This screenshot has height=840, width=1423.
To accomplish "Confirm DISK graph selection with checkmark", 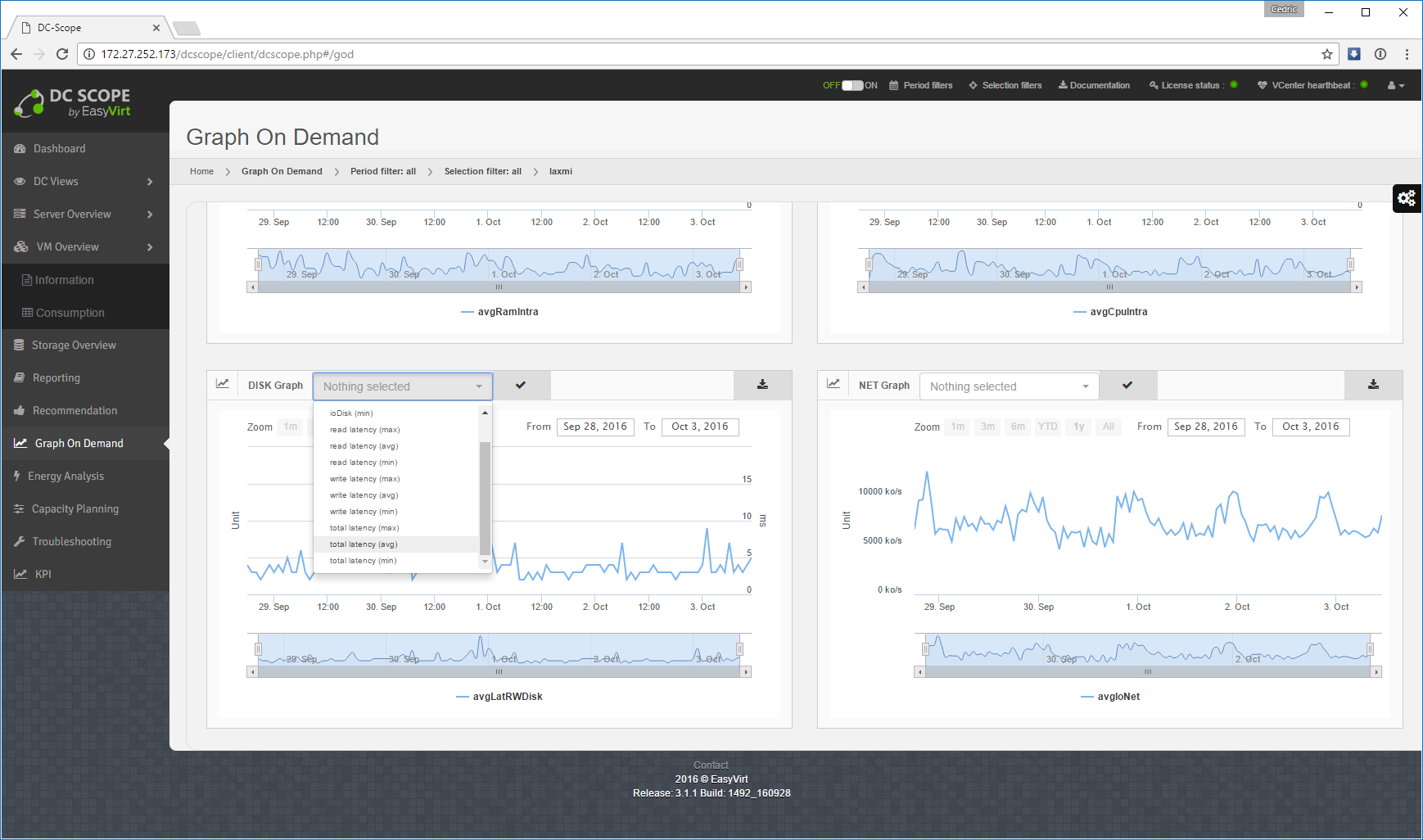I will point(521,386).
